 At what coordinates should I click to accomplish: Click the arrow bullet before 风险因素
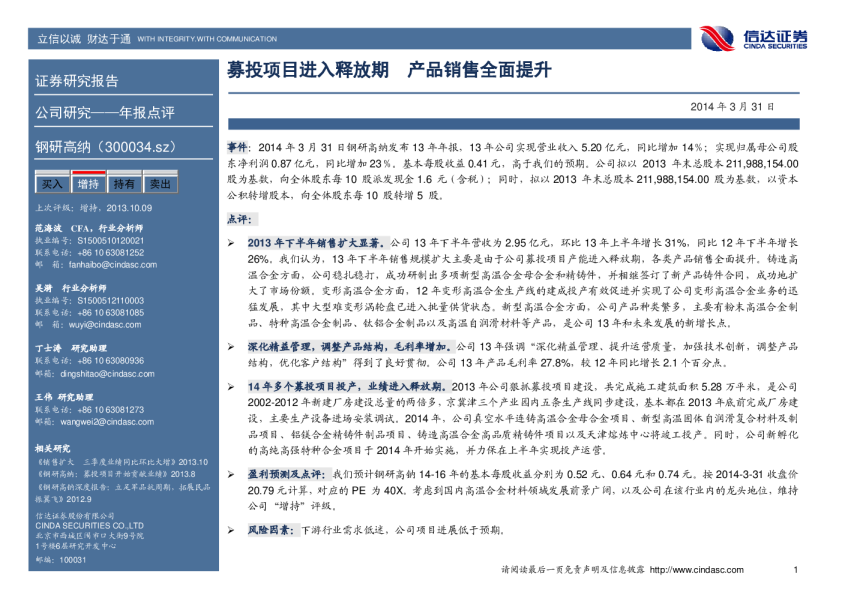[231, 530]
